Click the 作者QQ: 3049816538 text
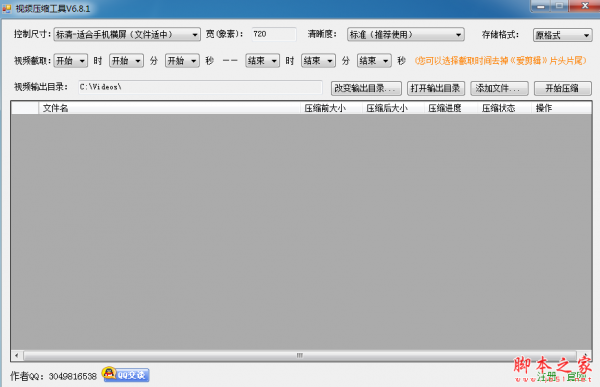600x387 pixels. pyautogui.click(x=53, y=376)
